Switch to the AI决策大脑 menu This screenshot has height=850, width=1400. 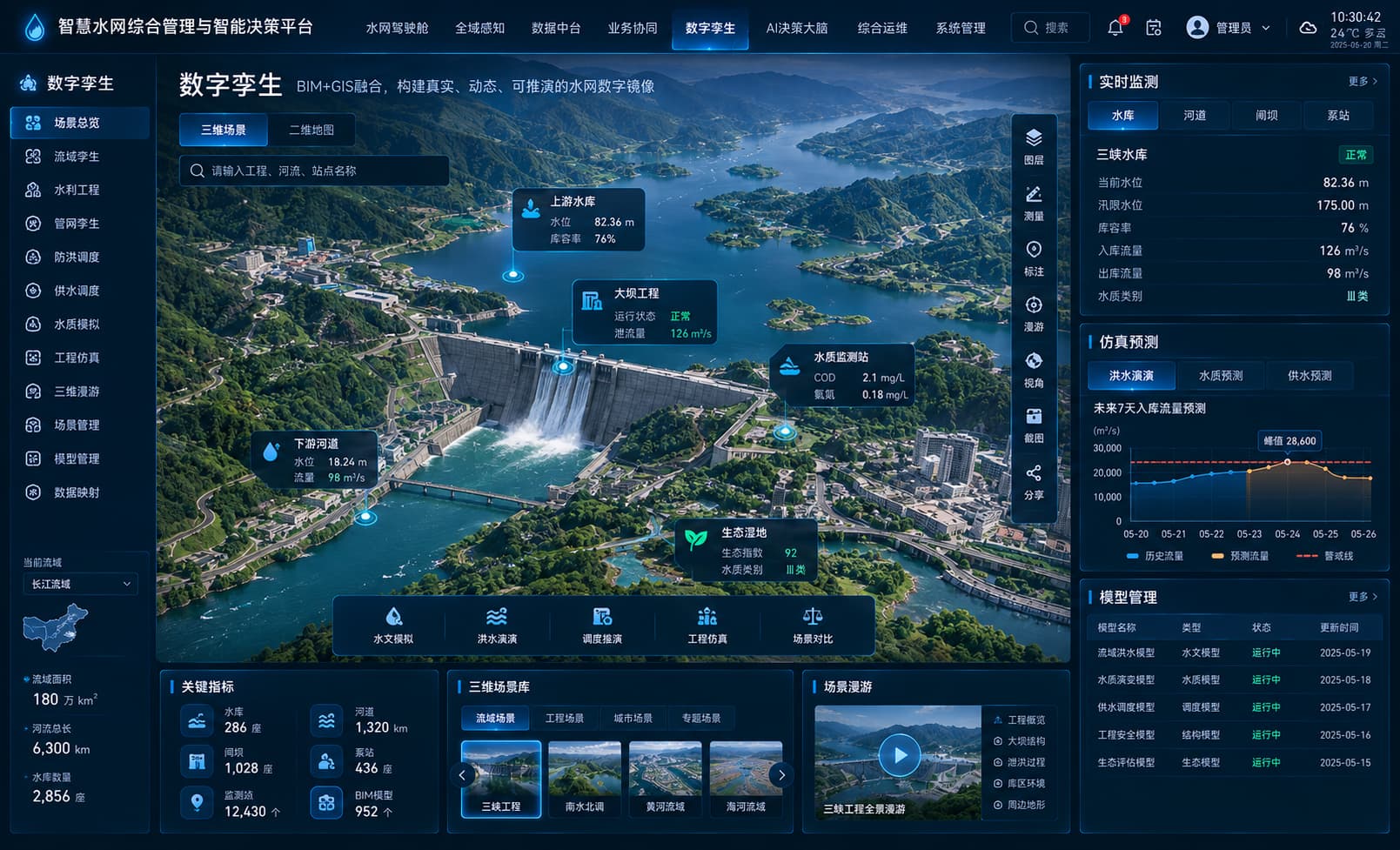point(796,28)
